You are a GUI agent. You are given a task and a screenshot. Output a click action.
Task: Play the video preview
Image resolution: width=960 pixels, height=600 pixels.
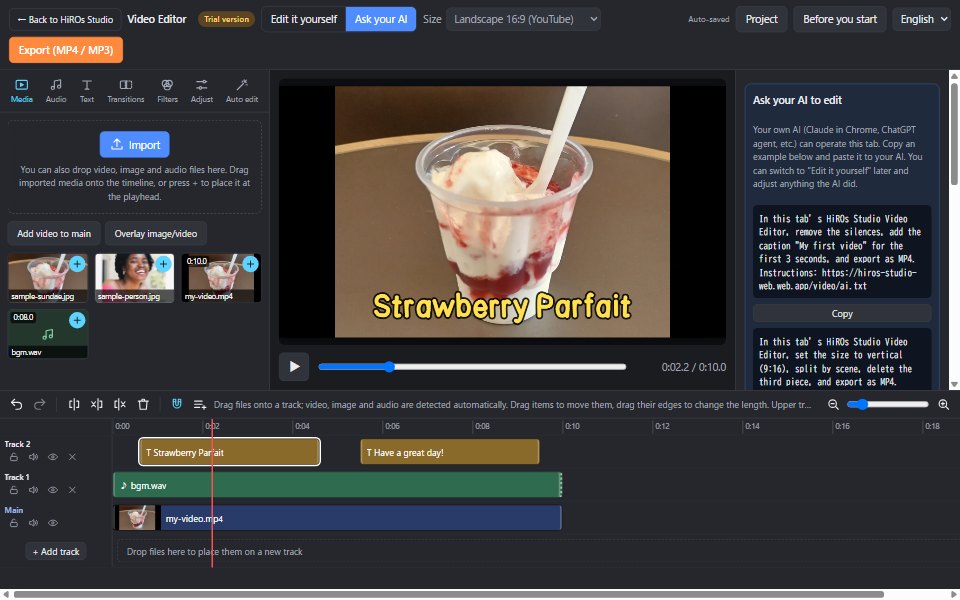point(294,367)
